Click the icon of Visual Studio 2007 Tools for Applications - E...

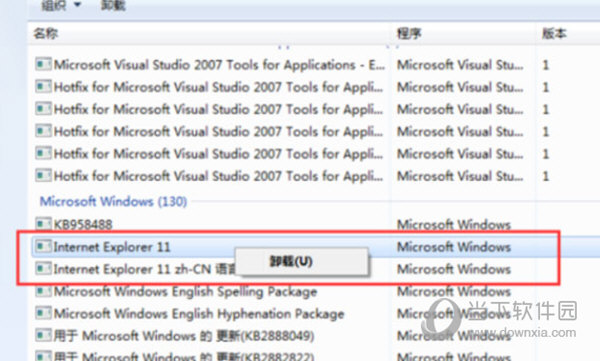point(43,64)
